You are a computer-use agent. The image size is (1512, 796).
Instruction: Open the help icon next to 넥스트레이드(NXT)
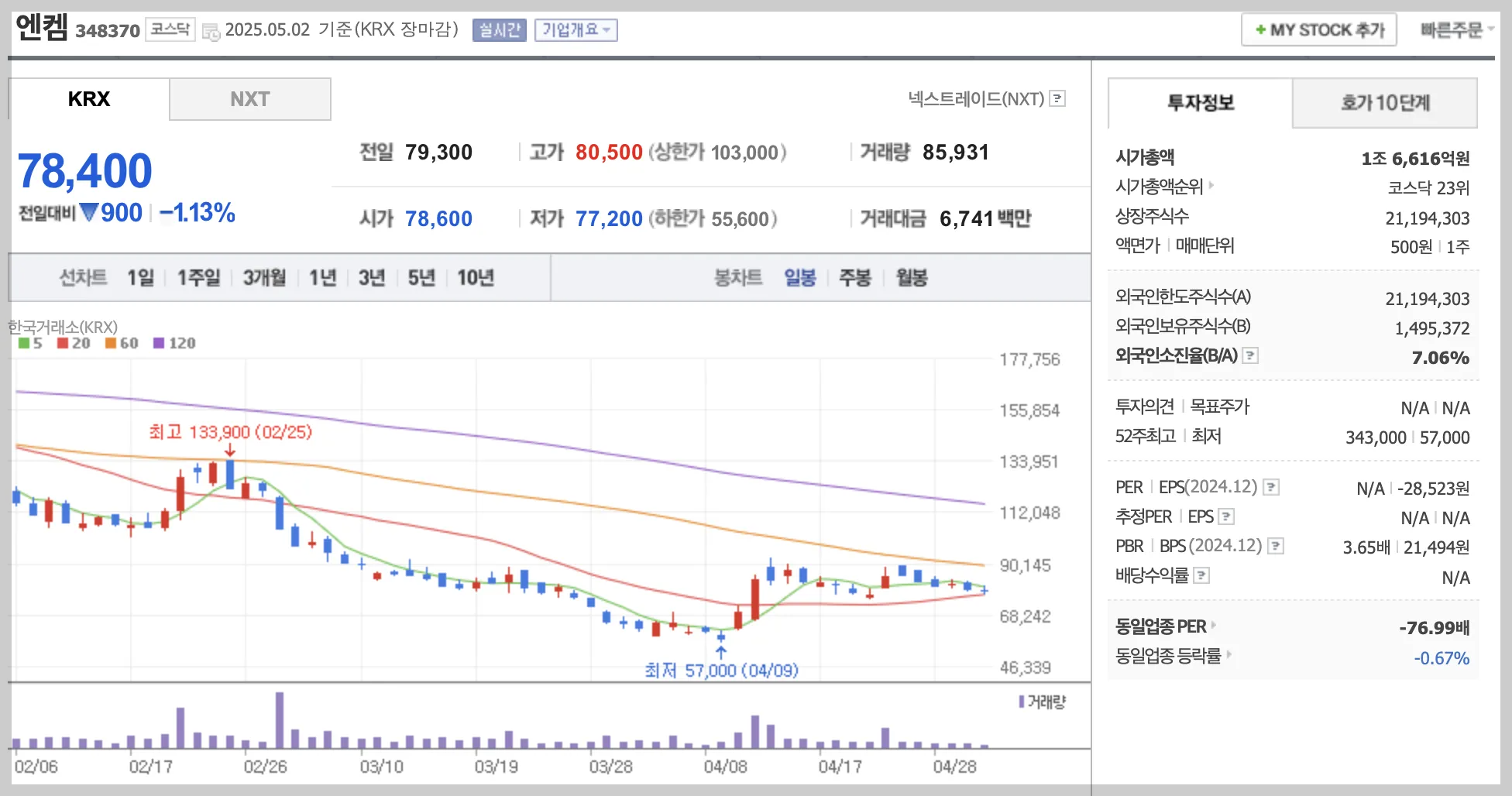click(x=1057, y=98)
